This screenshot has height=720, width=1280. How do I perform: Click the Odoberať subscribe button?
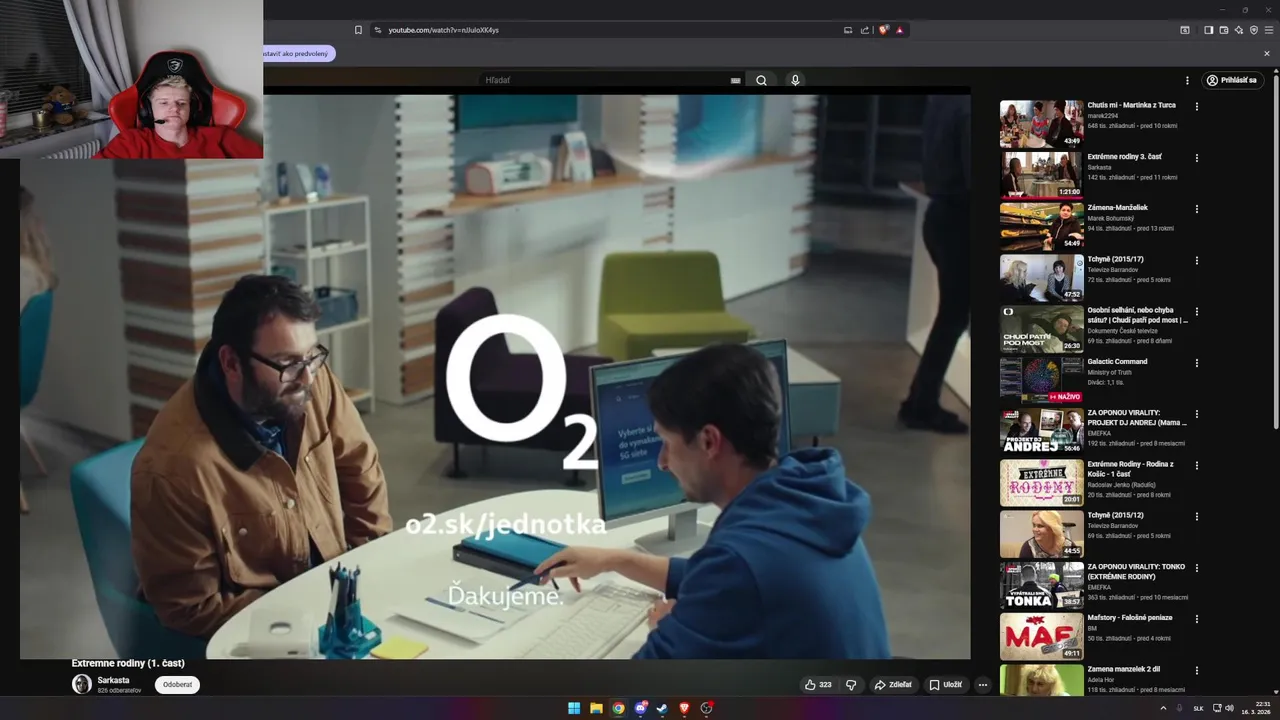coord(177,685)
